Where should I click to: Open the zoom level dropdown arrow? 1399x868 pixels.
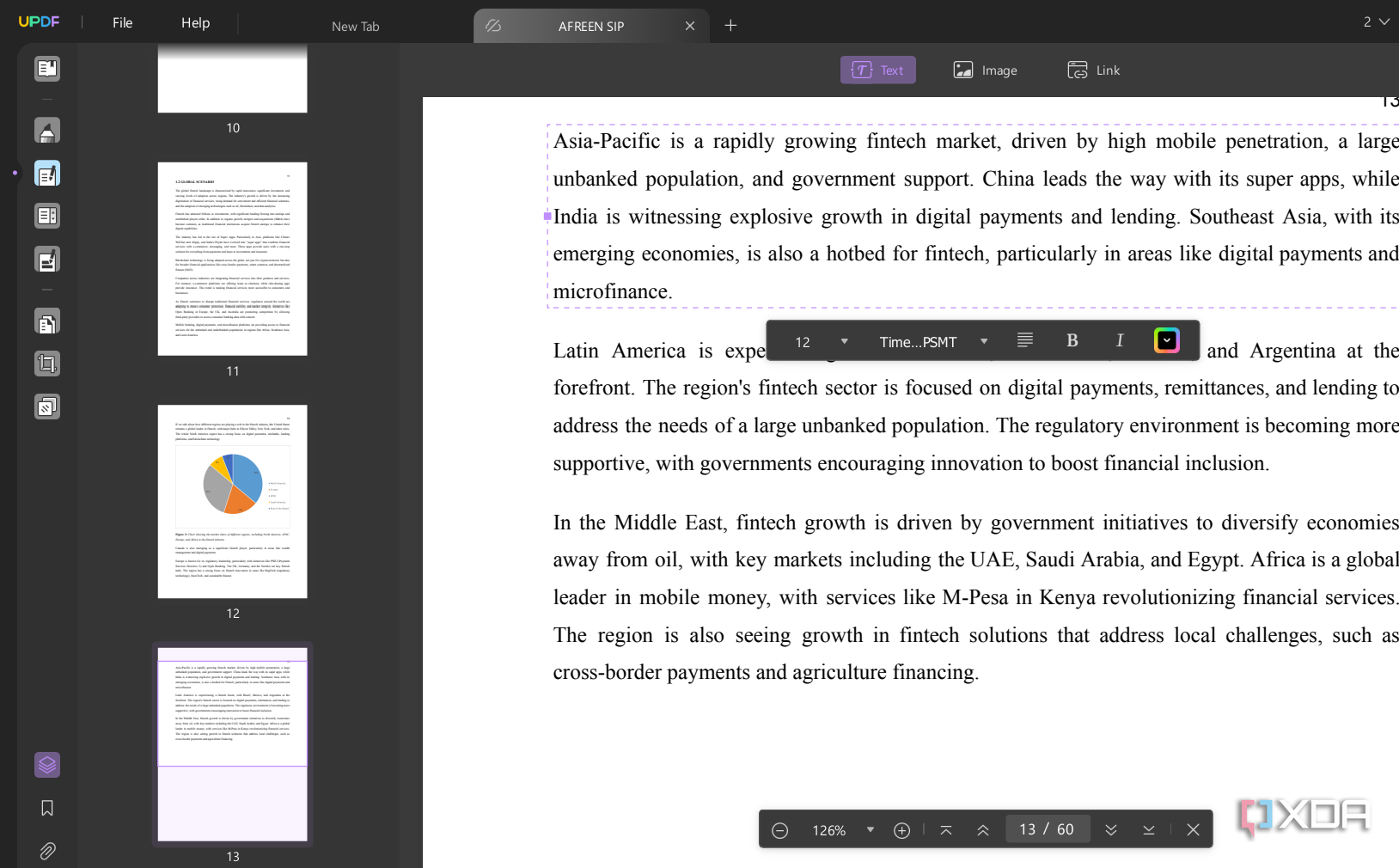(871, 830)
